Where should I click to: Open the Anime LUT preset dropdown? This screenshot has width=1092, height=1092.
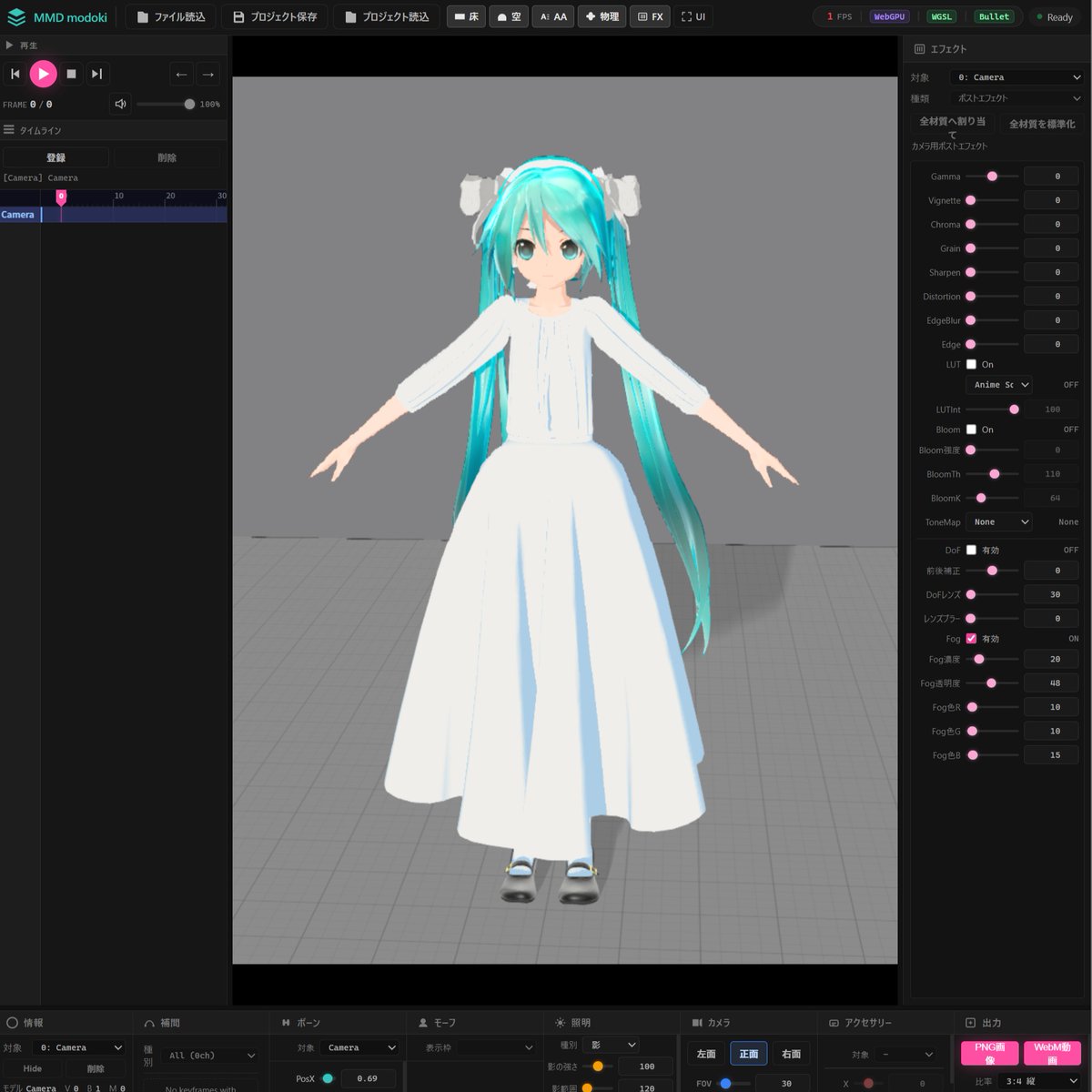click(x=998, y=385)
